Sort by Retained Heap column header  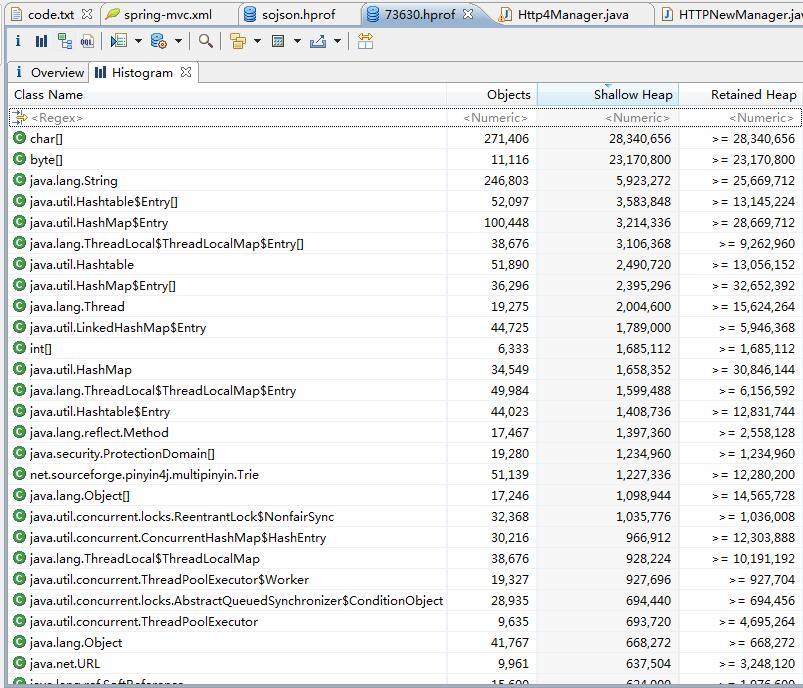(741, 95)
